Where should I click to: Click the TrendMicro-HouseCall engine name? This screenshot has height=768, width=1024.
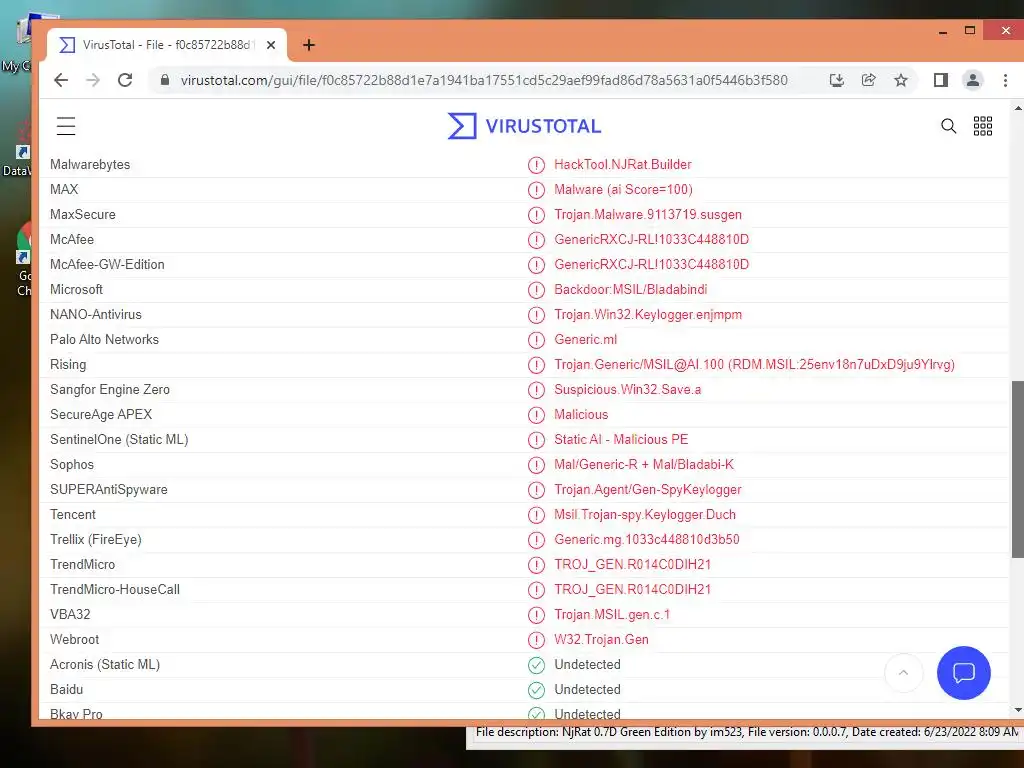(115, 590)
